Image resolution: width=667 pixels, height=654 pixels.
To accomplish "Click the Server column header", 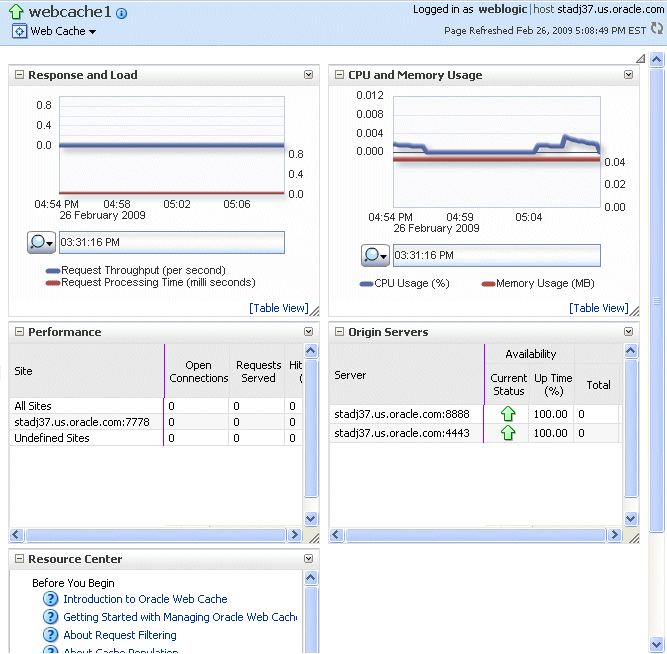I will point(407,375).
